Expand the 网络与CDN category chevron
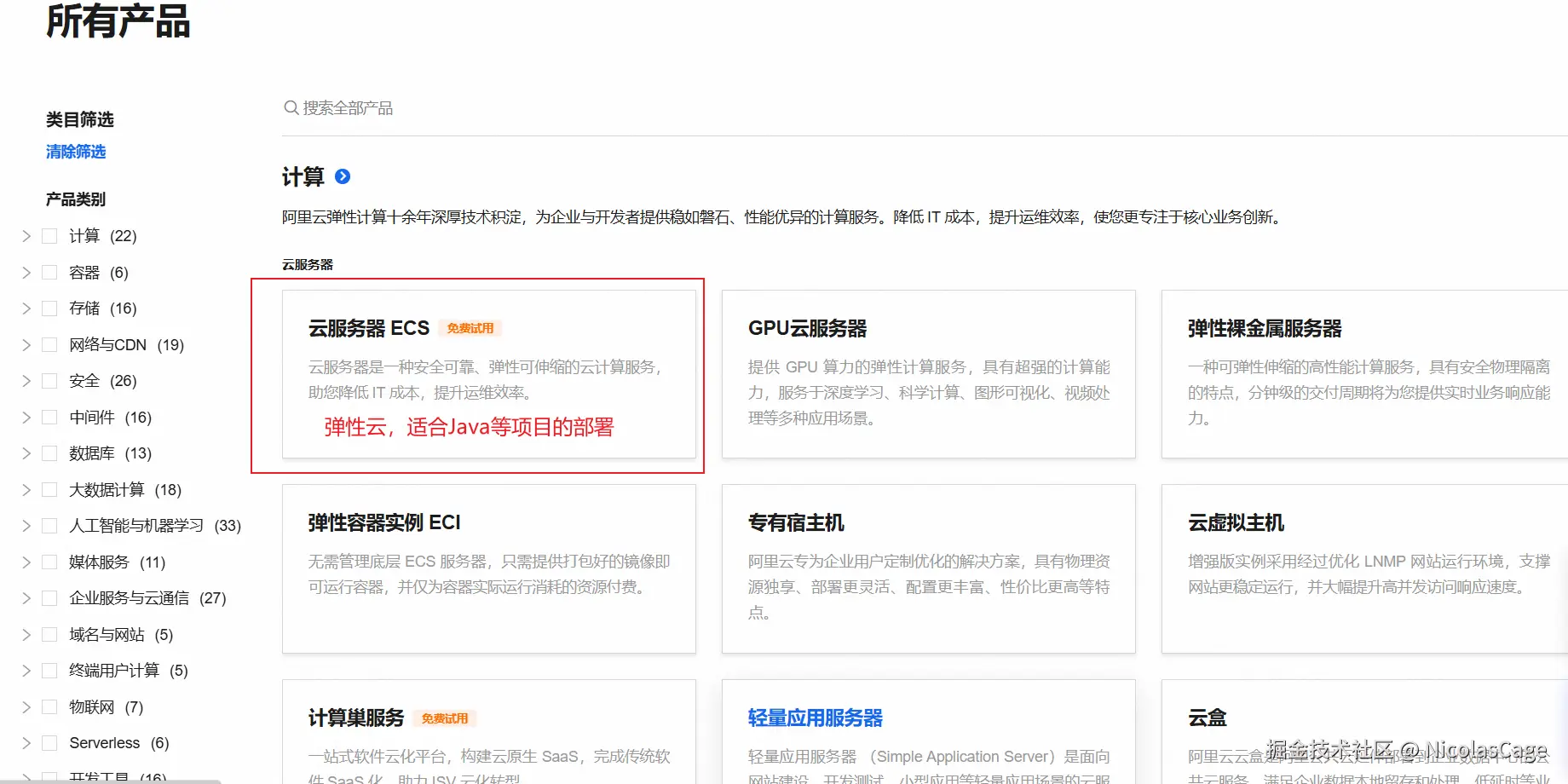This screenshot has height=784, width=1568. (26, 345)
